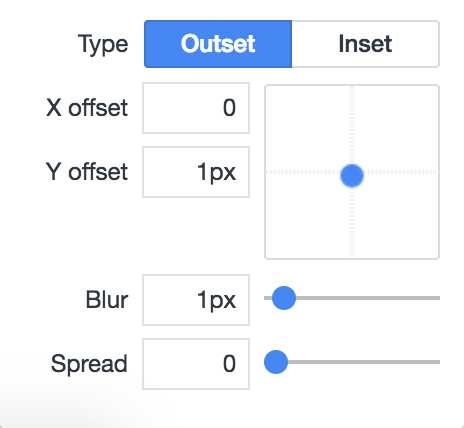Click the horizontal dotted guide in offset pad
Screen dimensions: 464x428
[302, 172]
